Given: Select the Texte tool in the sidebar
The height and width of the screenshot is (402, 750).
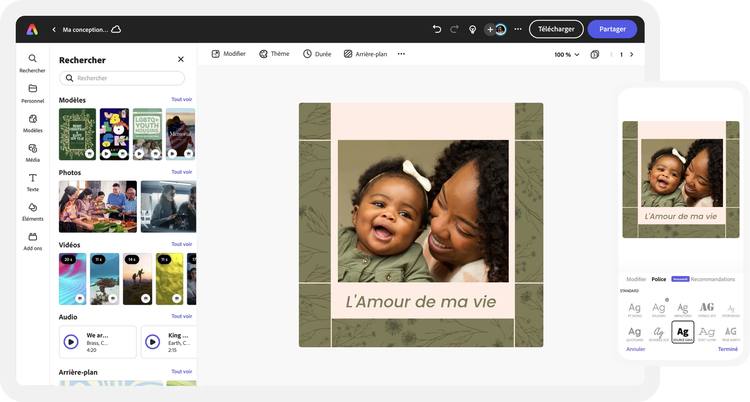Looking at the screenshot, I should pos(33,182).
